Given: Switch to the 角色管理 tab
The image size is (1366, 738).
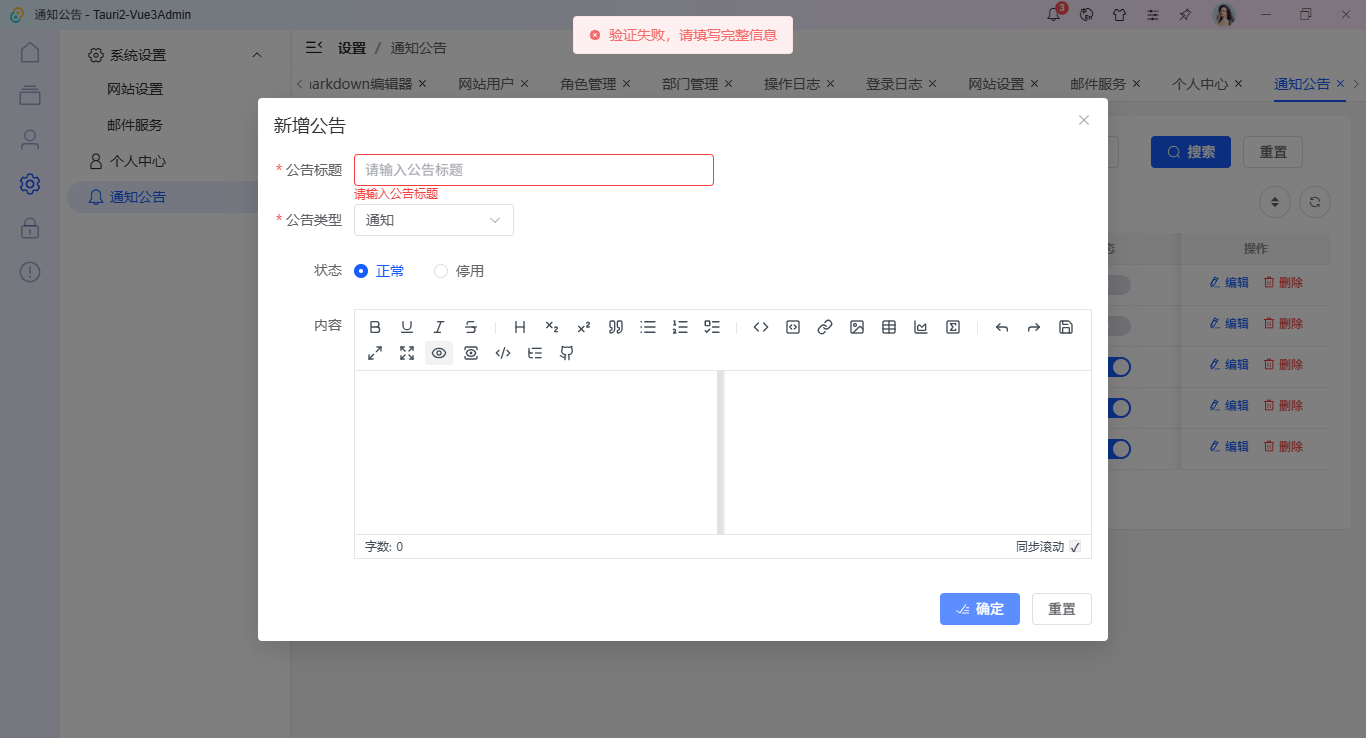Looking at the screenshot, I should click(x=588, y=84).
